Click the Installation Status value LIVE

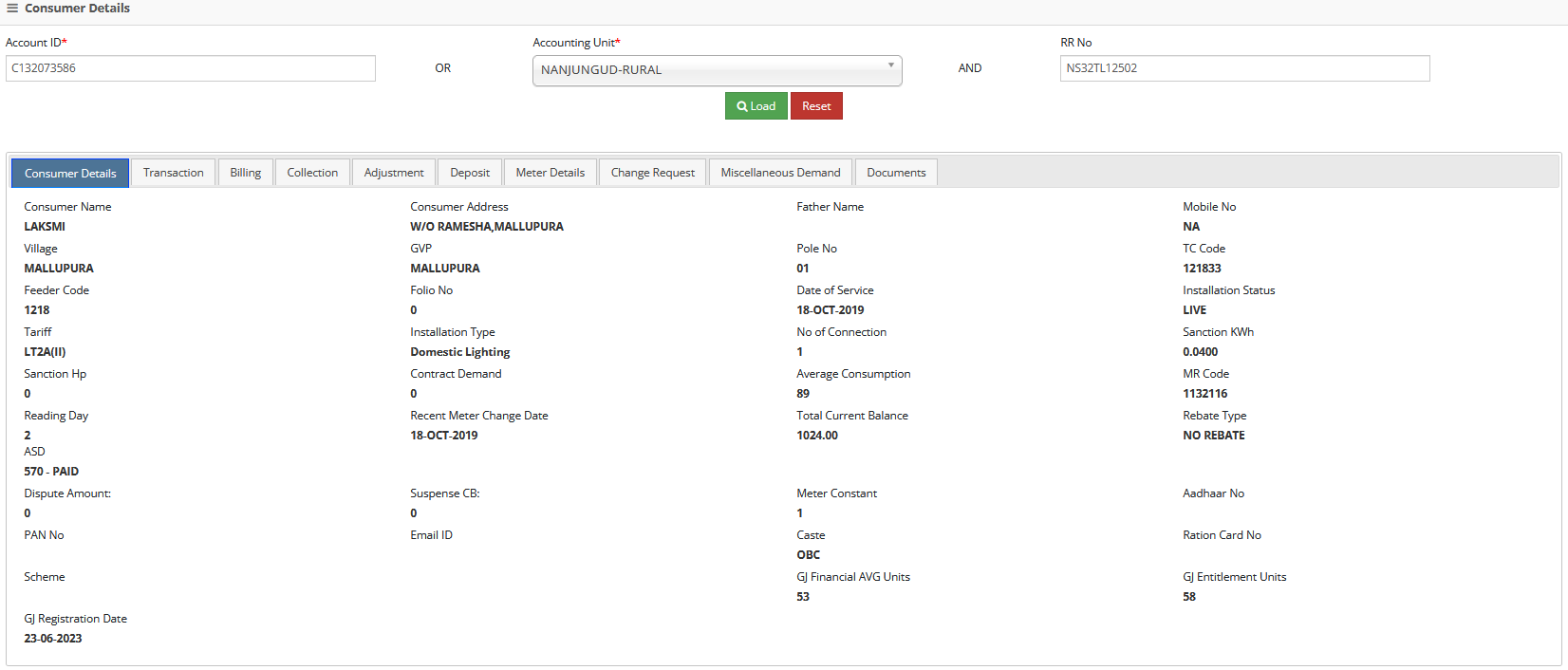coord(1194,310)
